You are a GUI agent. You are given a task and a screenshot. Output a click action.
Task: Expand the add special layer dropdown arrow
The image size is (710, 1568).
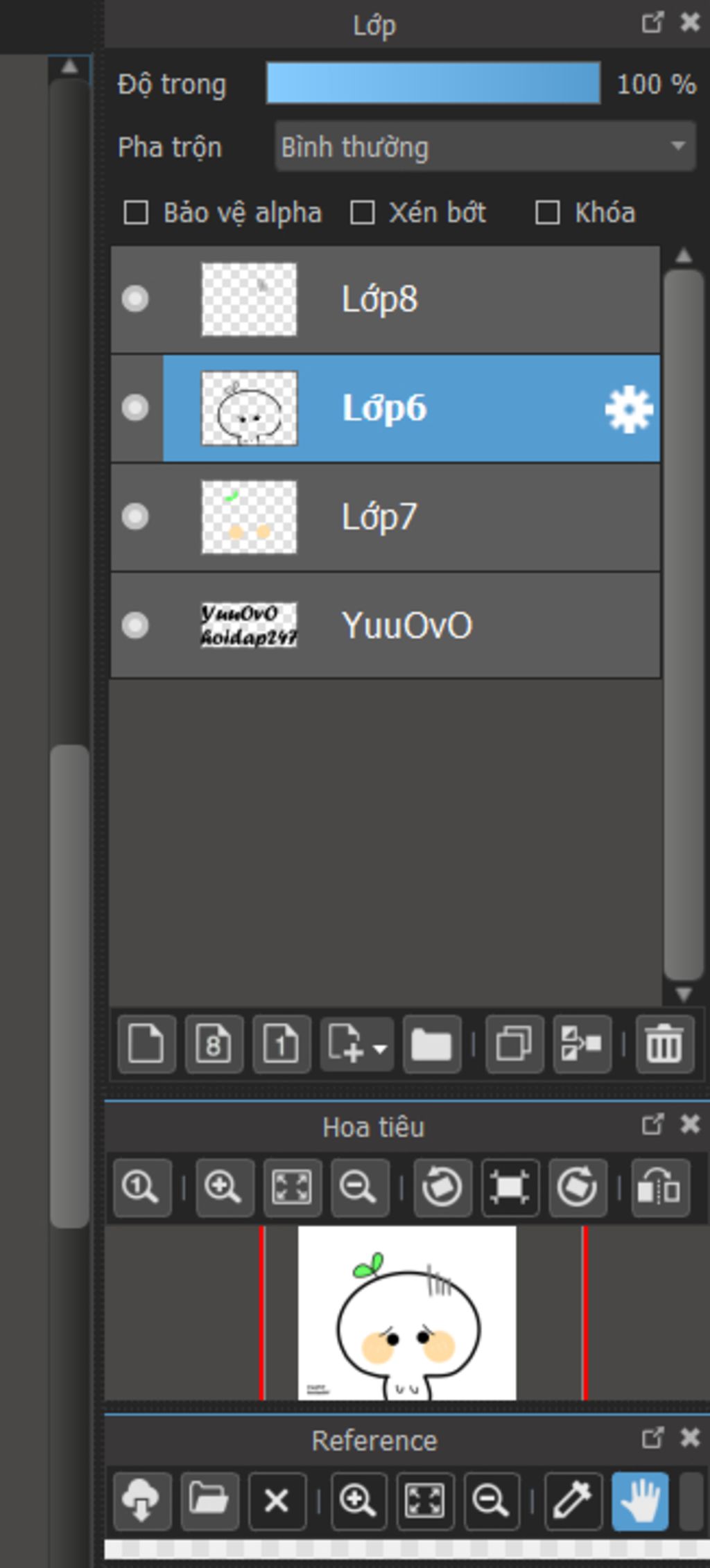pyautogui.click(x=380, y=1047)
